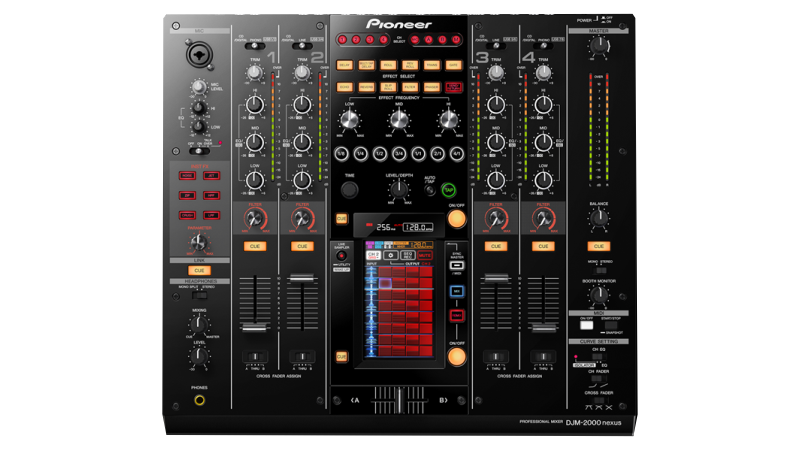Flip the mic OFF/ON/TALK OVER switch
Viewport: 800px width, 450px height.
tap(199, 151)
